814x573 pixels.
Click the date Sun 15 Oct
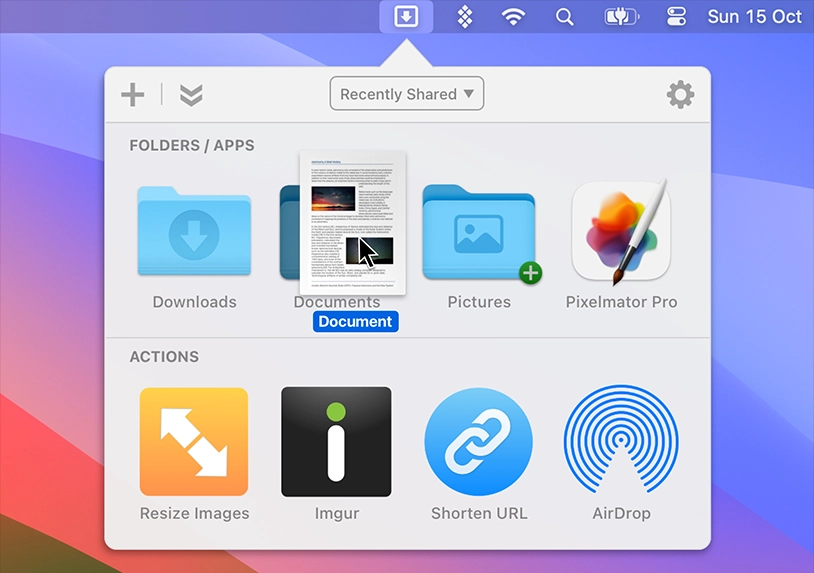pos(755,17)
